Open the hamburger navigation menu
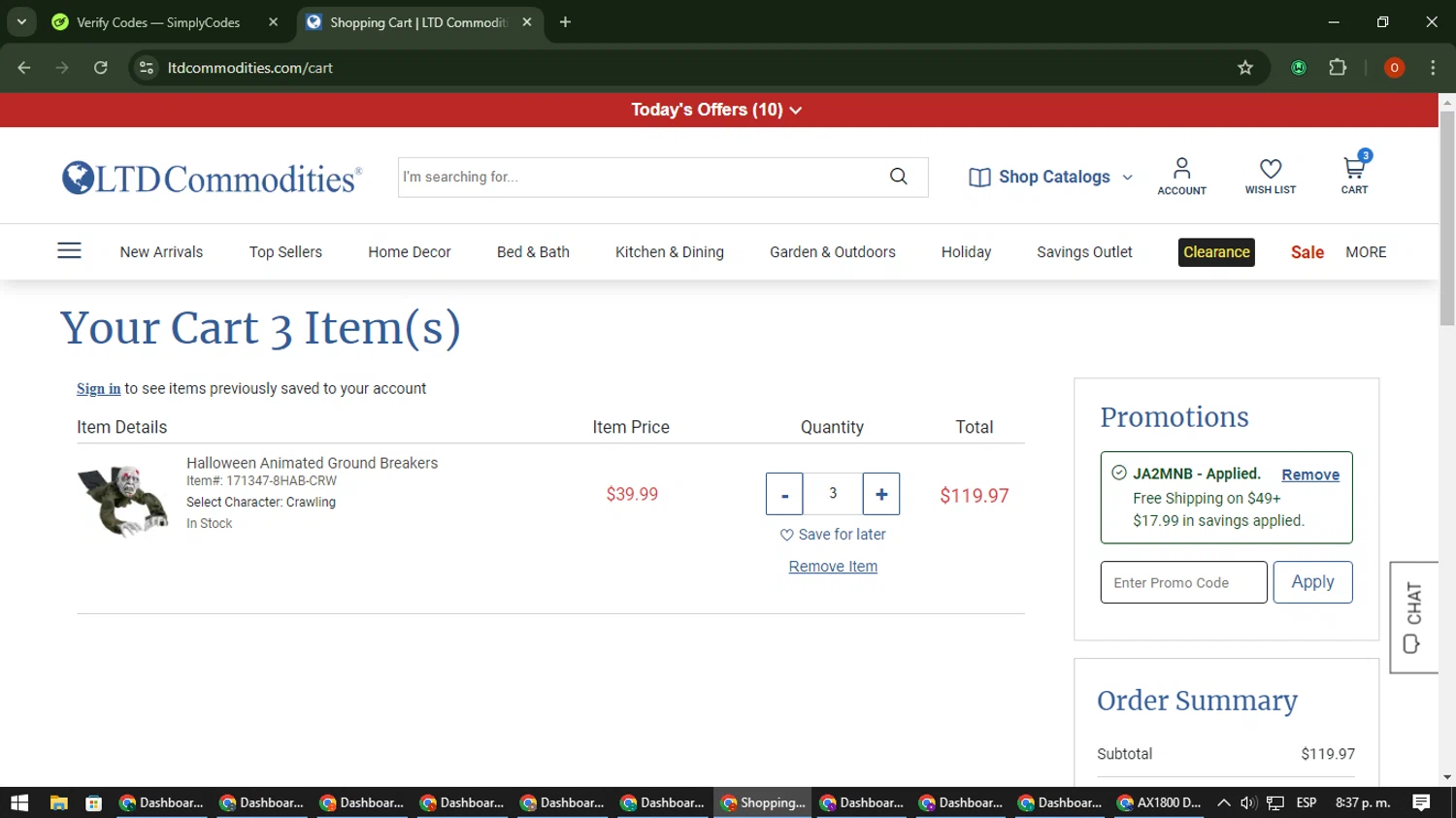The height and width of the screenshot is (818, 1456). pos(69,251)
